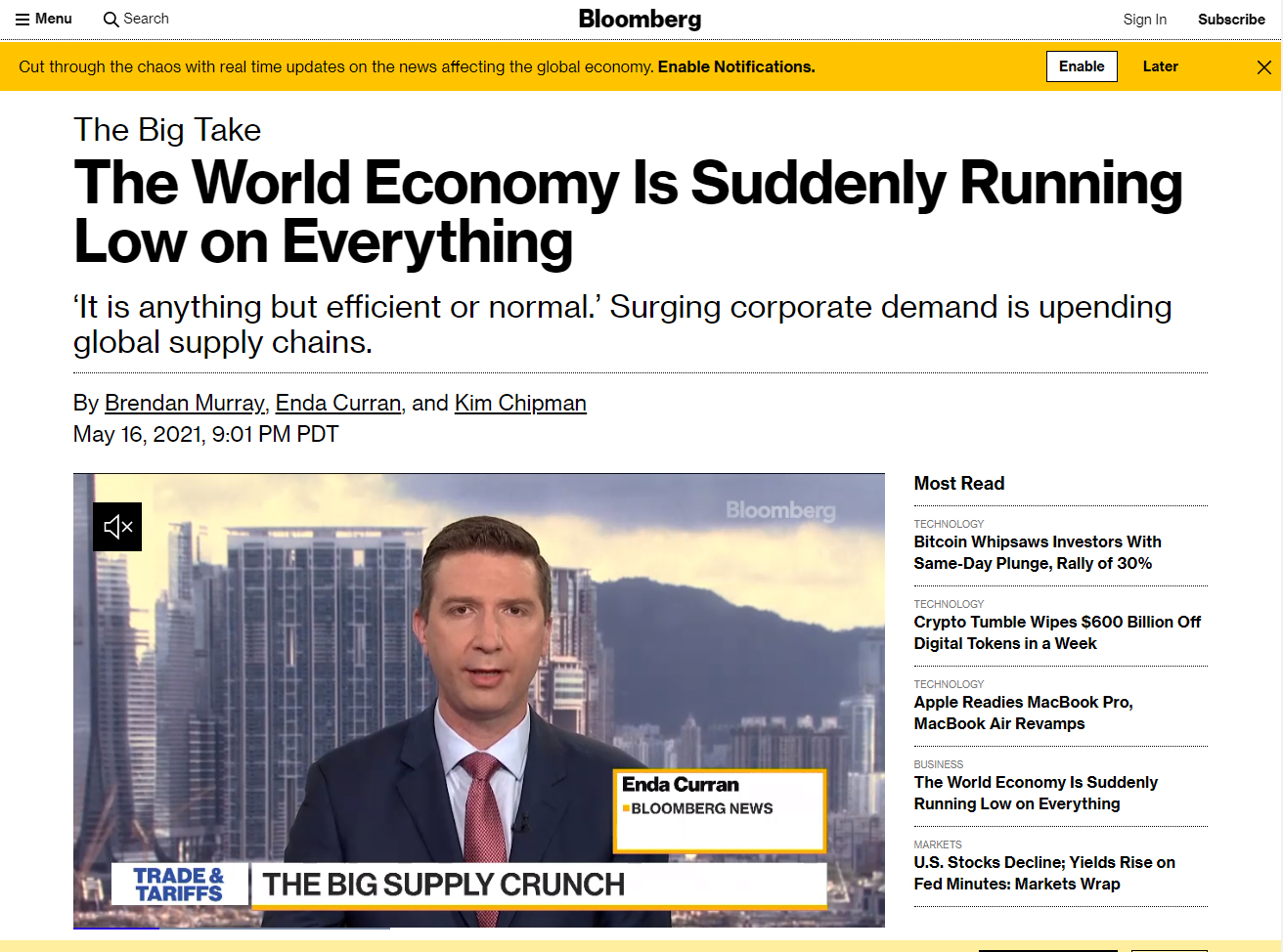Enable notifications with the Enable button
The height and width of the screenshot is (952, 1283).
tap(1082, 66)
